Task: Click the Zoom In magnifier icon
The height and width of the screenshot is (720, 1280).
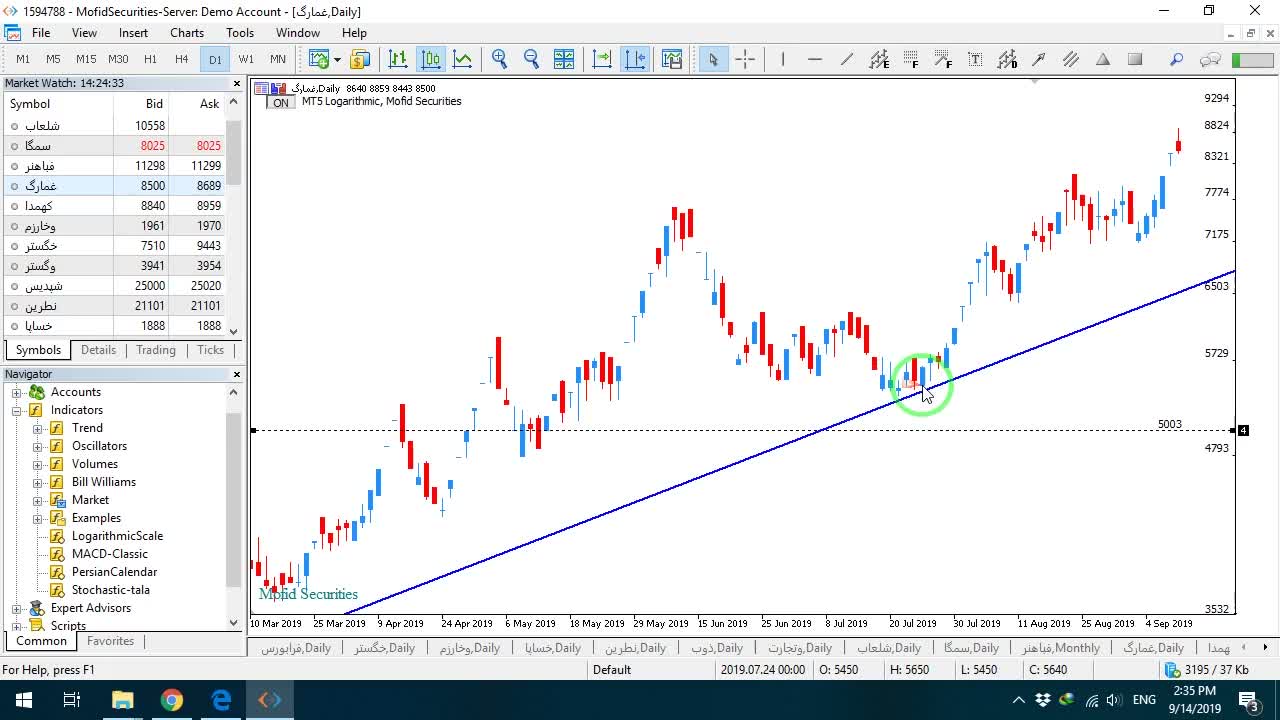Action: pos(499,59)
